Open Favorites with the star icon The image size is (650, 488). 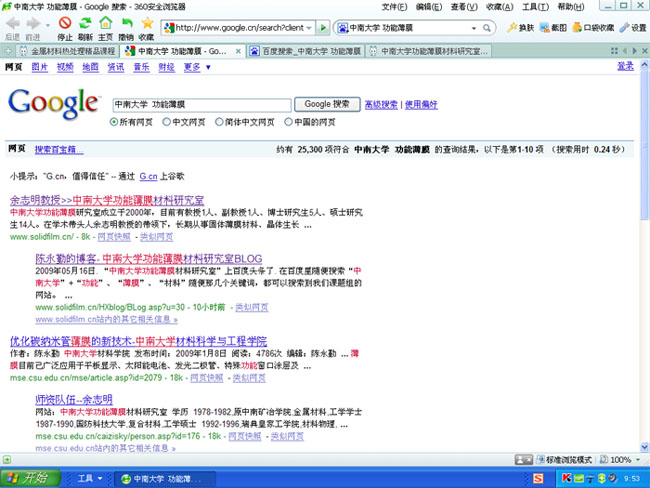click(147, 23)
